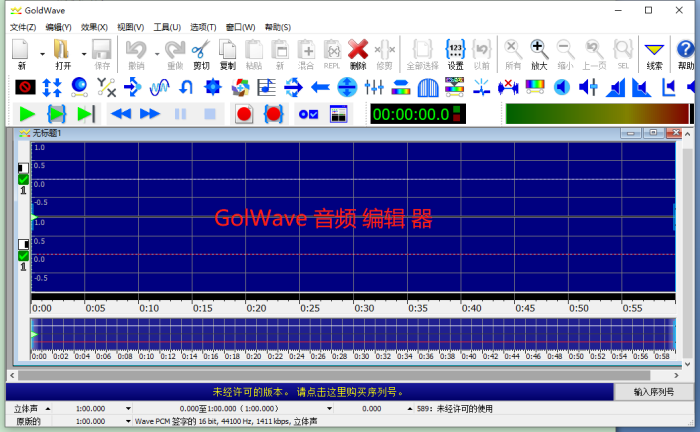Image resolution: width=700 pixels, height=432 pixels.
Task: Click the blue sphere Doppler effect icon
Action: tap(79, 87)
